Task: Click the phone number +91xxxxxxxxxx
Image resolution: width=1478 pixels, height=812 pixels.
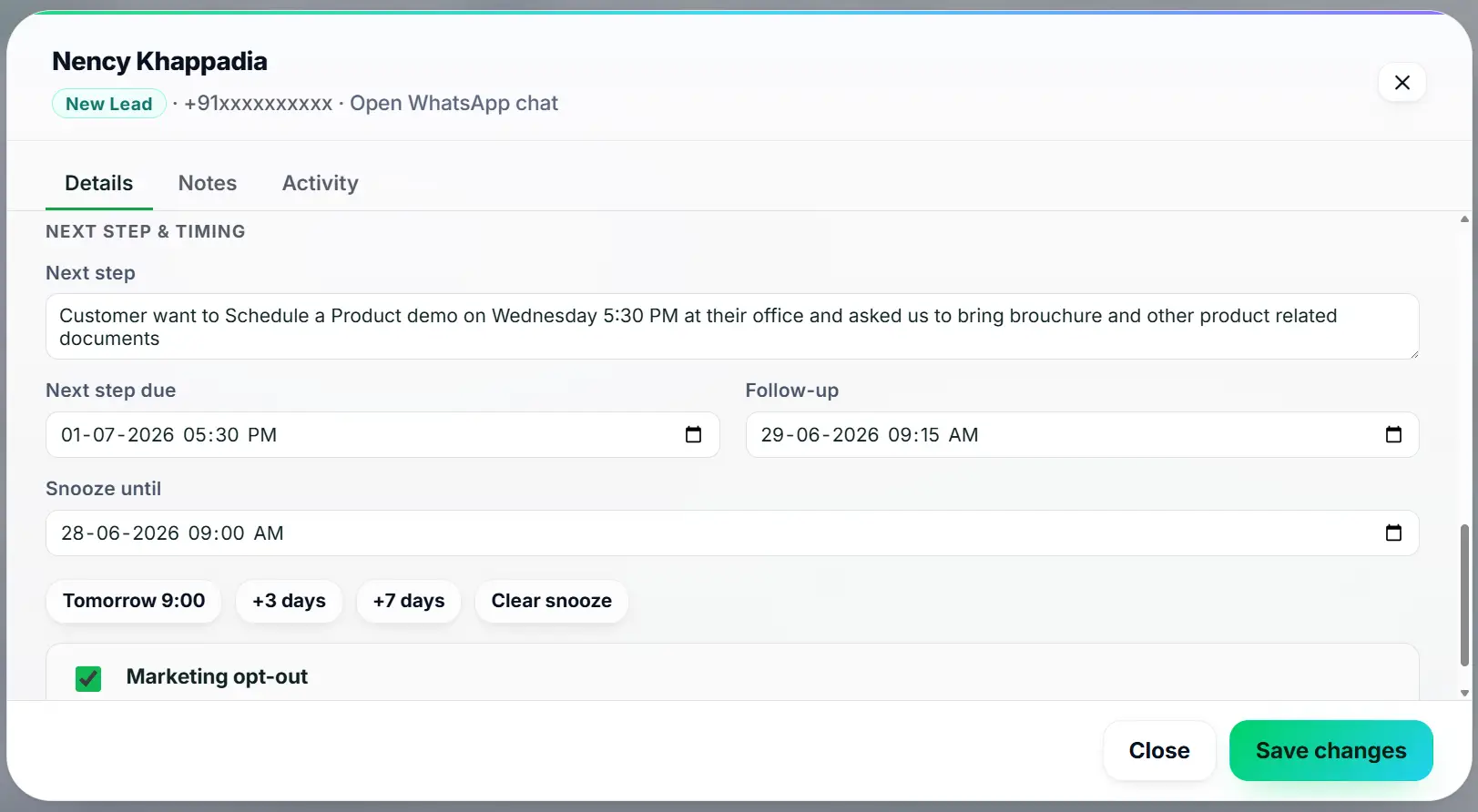Action: click(x=258, y=103)
